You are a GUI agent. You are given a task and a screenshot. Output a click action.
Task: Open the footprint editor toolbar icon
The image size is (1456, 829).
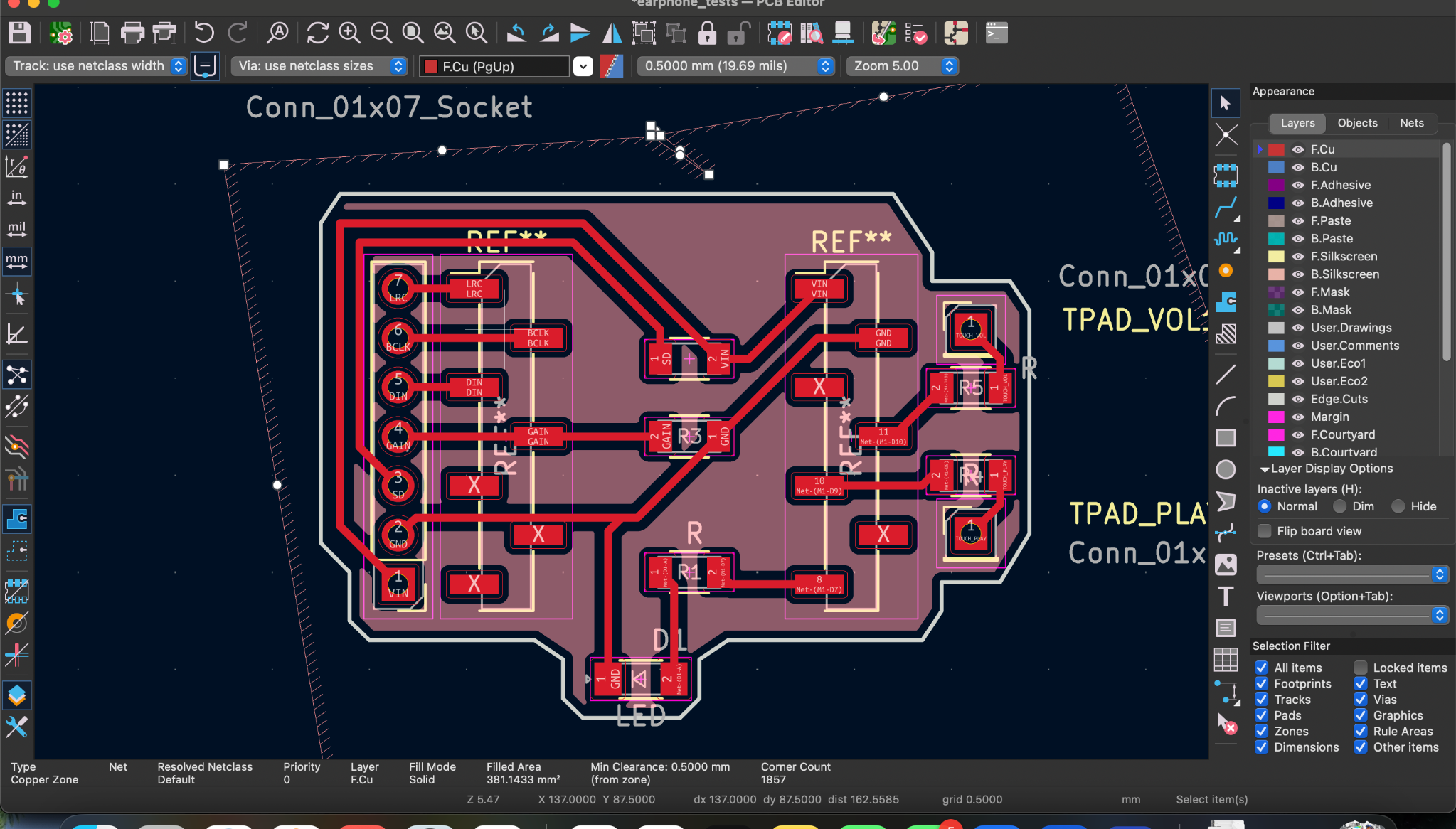click(780, 32)
